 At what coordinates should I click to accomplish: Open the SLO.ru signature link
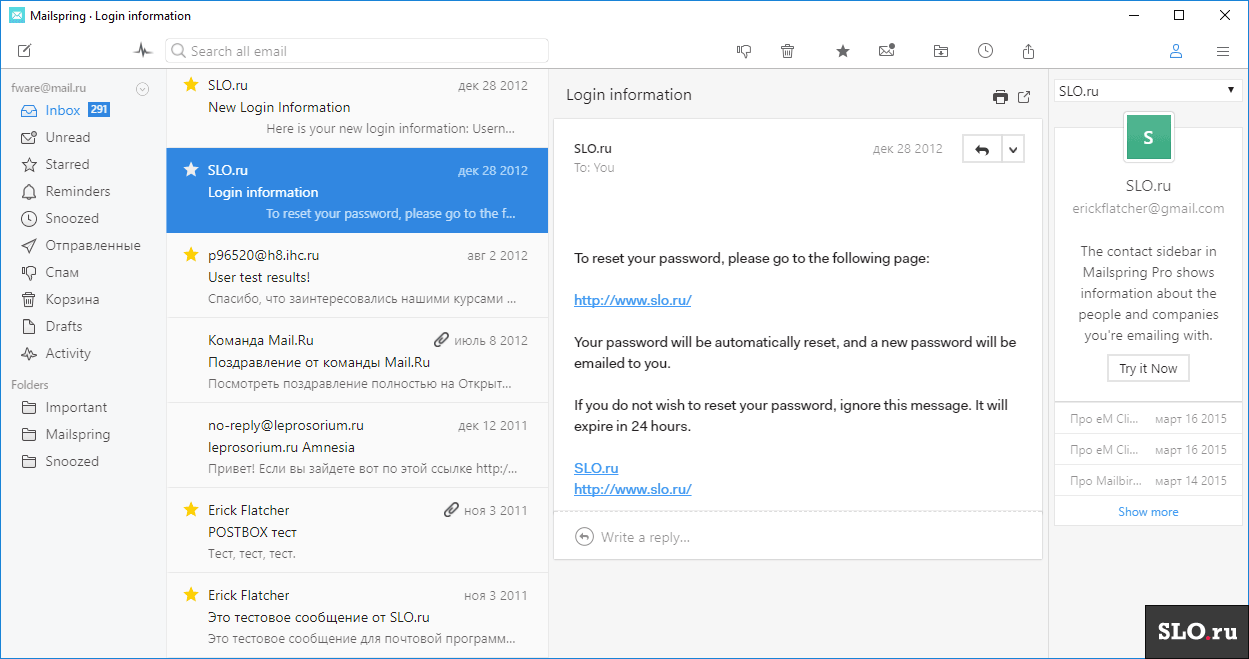[596, 468]
